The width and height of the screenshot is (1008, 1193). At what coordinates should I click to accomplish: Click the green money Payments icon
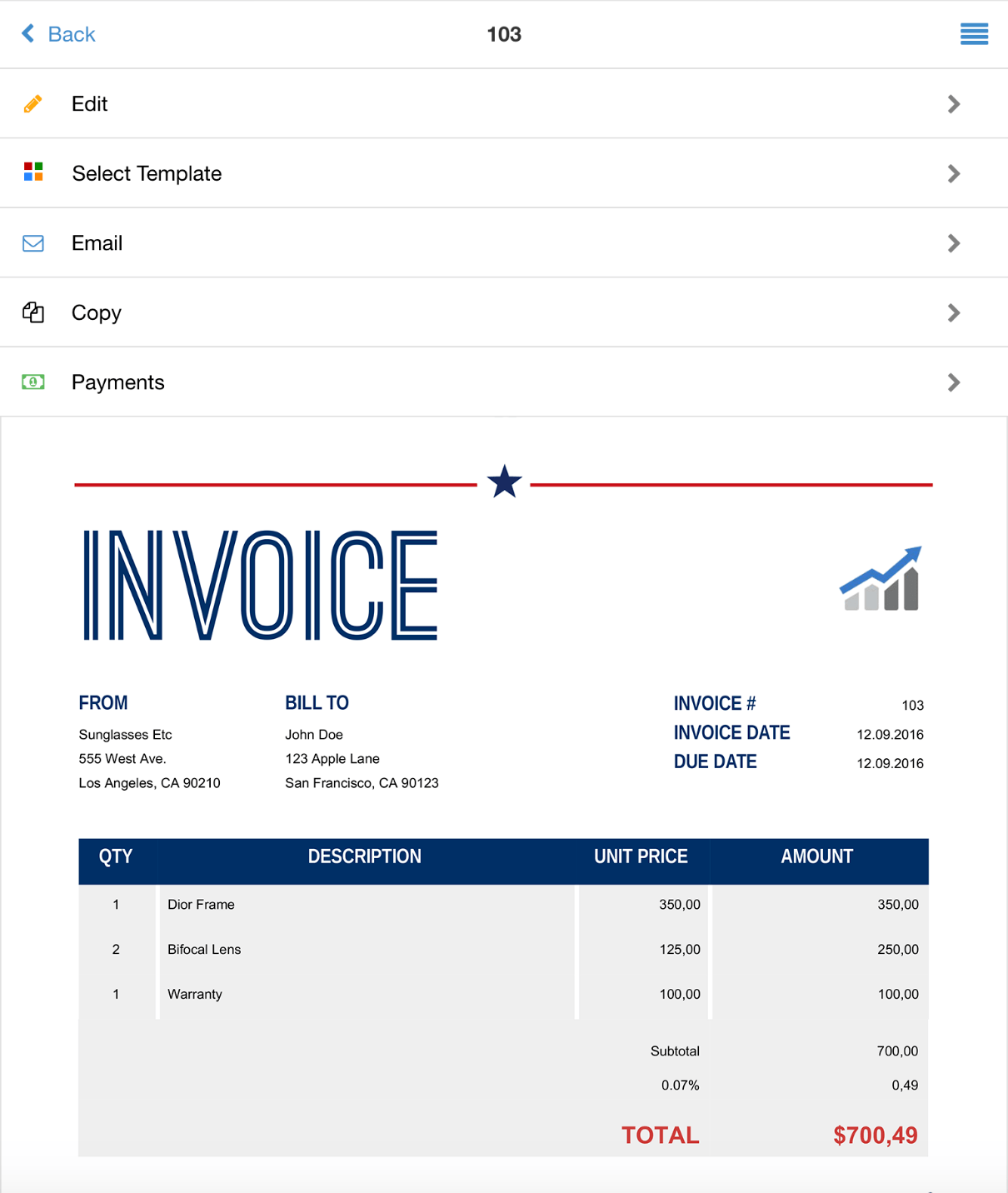tap(33, 382)
